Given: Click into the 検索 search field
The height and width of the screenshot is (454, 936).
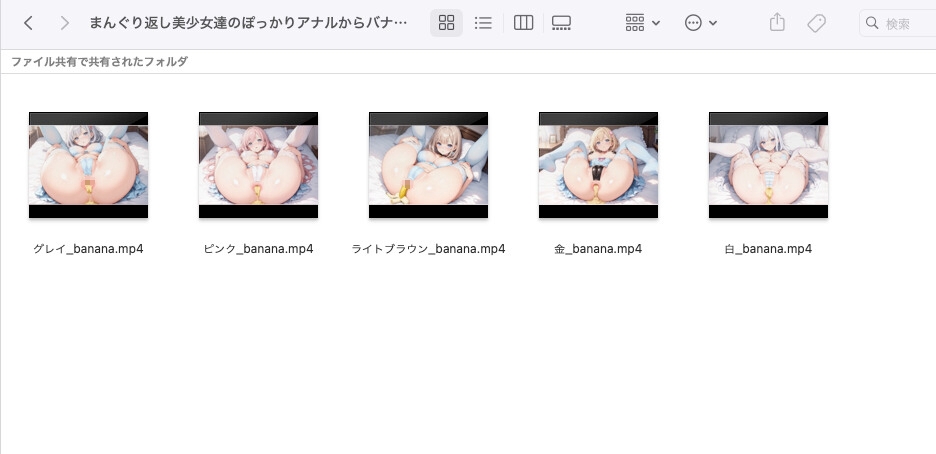Looking at the screenshot, I should pos(898,23).
